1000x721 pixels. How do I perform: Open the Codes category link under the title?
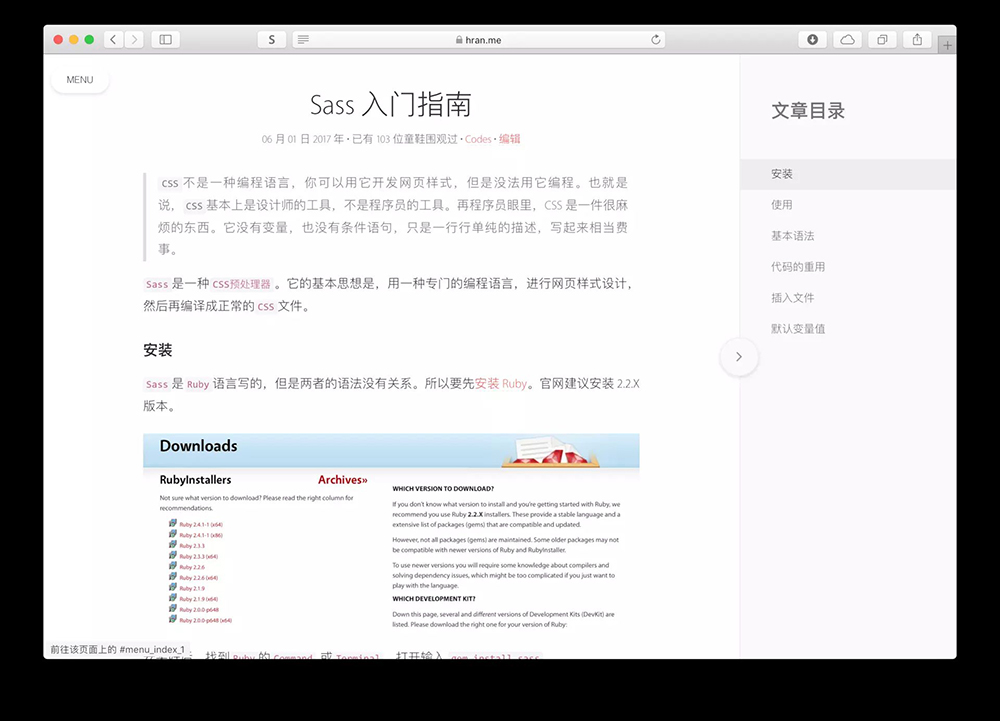(479, 137)
